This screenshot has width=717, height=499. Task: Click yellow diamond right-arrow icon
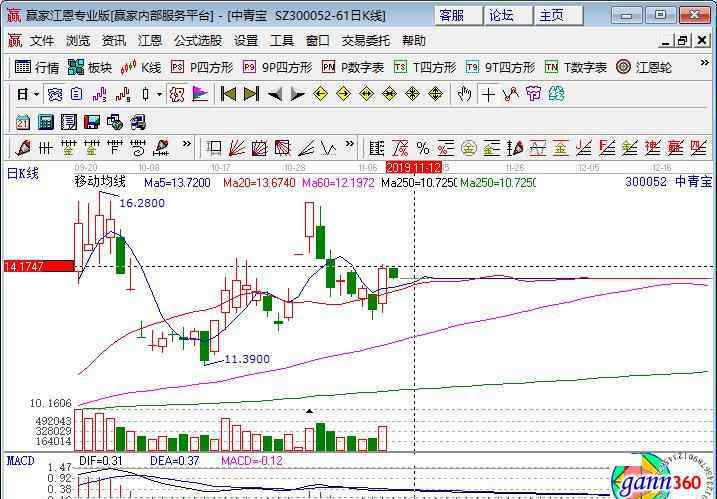click(343, 94)
